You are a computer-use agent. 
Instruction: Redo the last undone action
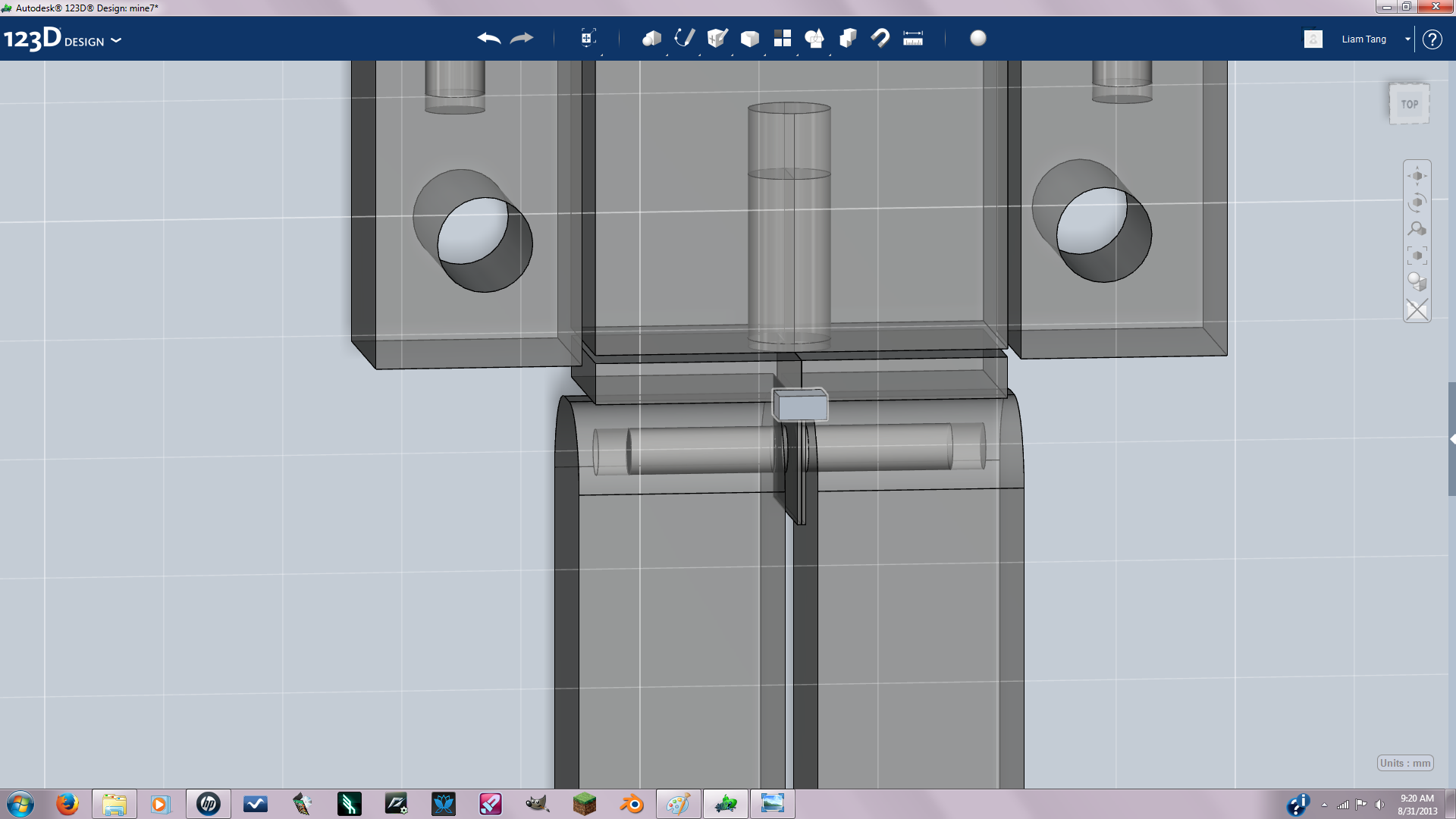click(522, 38)
